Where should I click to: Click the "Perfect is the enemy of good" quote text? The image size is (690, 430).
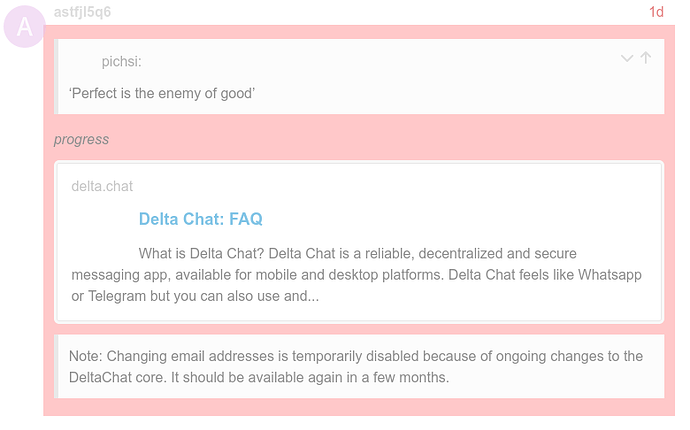(x=162, y=94)
